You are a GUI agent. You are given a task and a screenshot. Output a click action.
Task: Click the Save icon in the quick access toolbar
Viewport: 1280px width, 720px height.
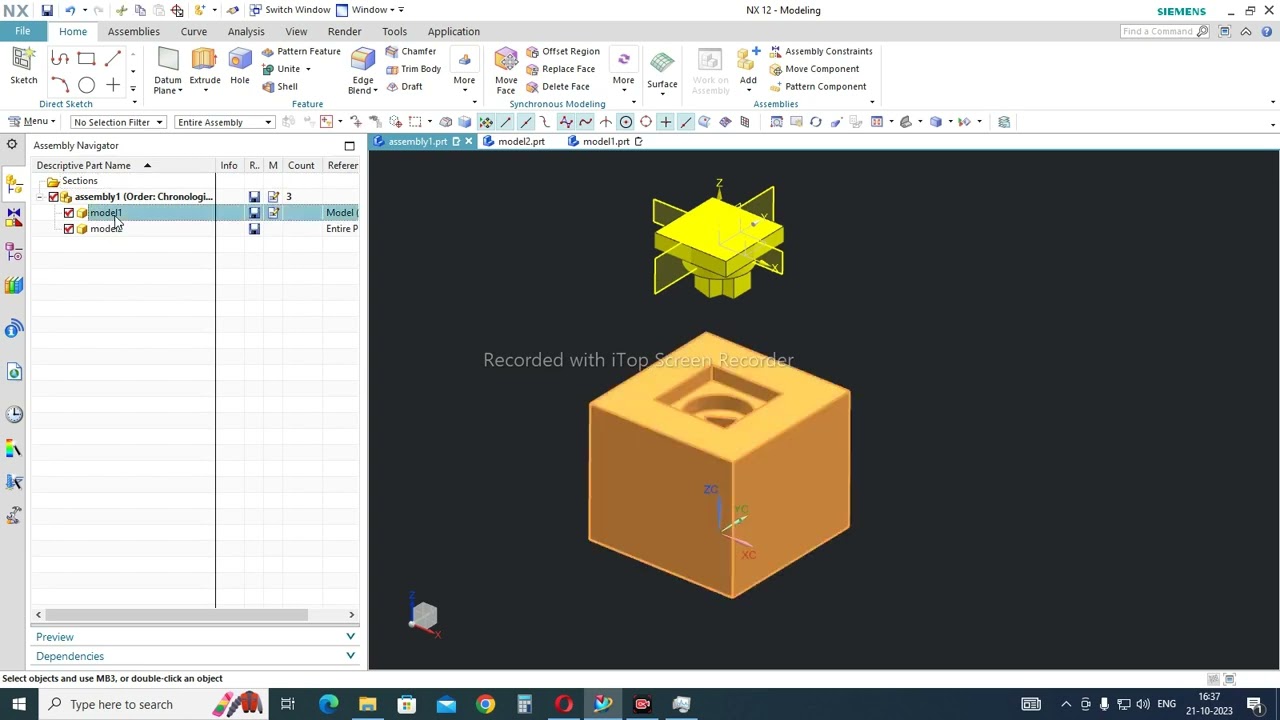[x=47, y=10]
